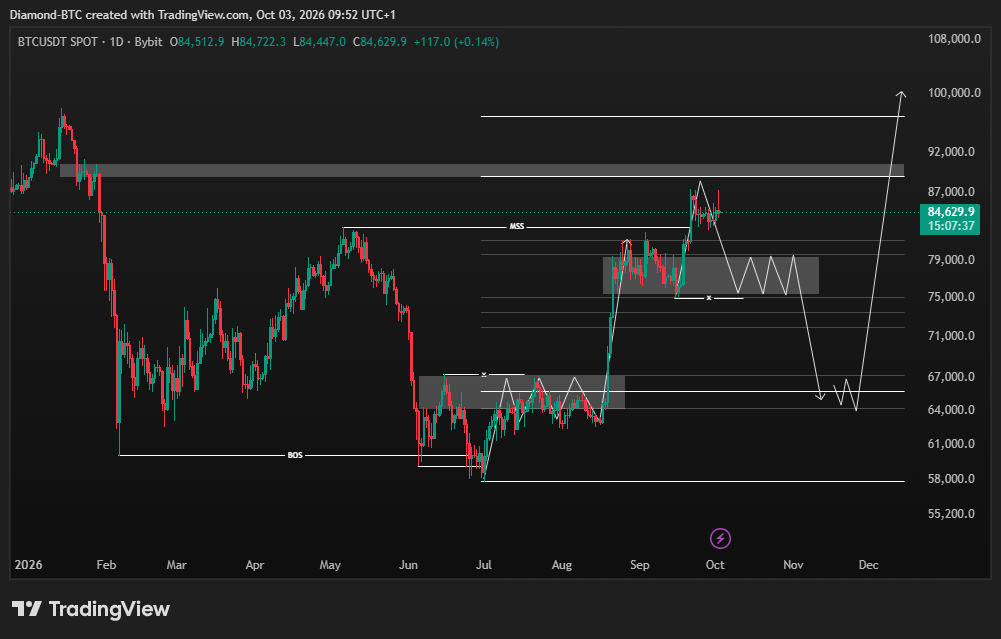Click the Aug label on time axis
This screenshot has width=1001, height=639.
point(562,565)
